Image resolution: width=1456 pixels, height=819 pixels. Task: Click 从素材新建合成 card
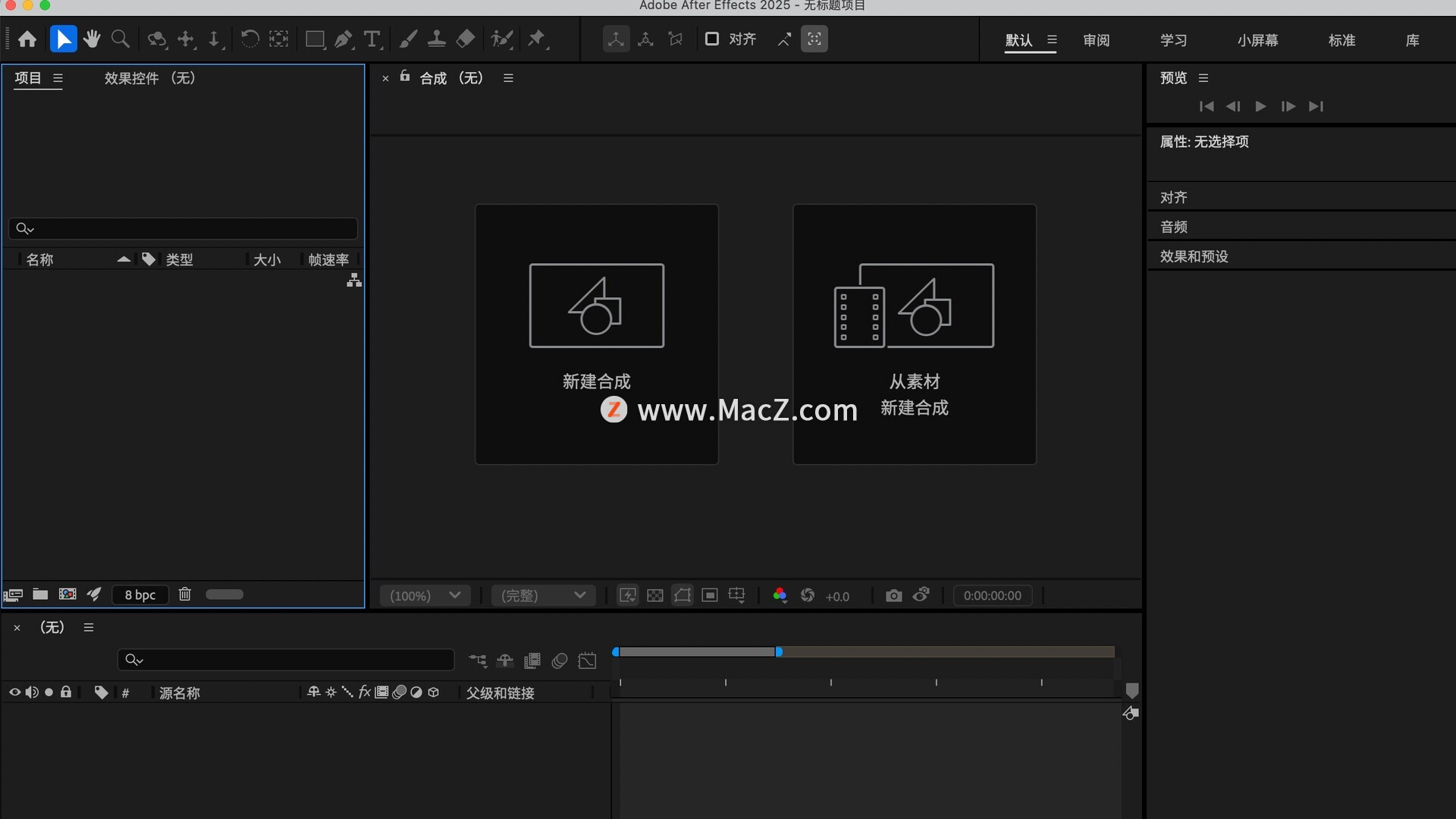click(x=915, y=334)
